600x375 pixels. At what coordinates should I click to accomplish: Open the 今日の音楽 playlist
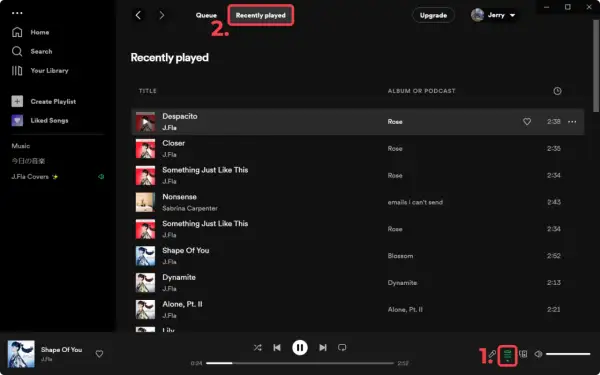click(28, 161)
